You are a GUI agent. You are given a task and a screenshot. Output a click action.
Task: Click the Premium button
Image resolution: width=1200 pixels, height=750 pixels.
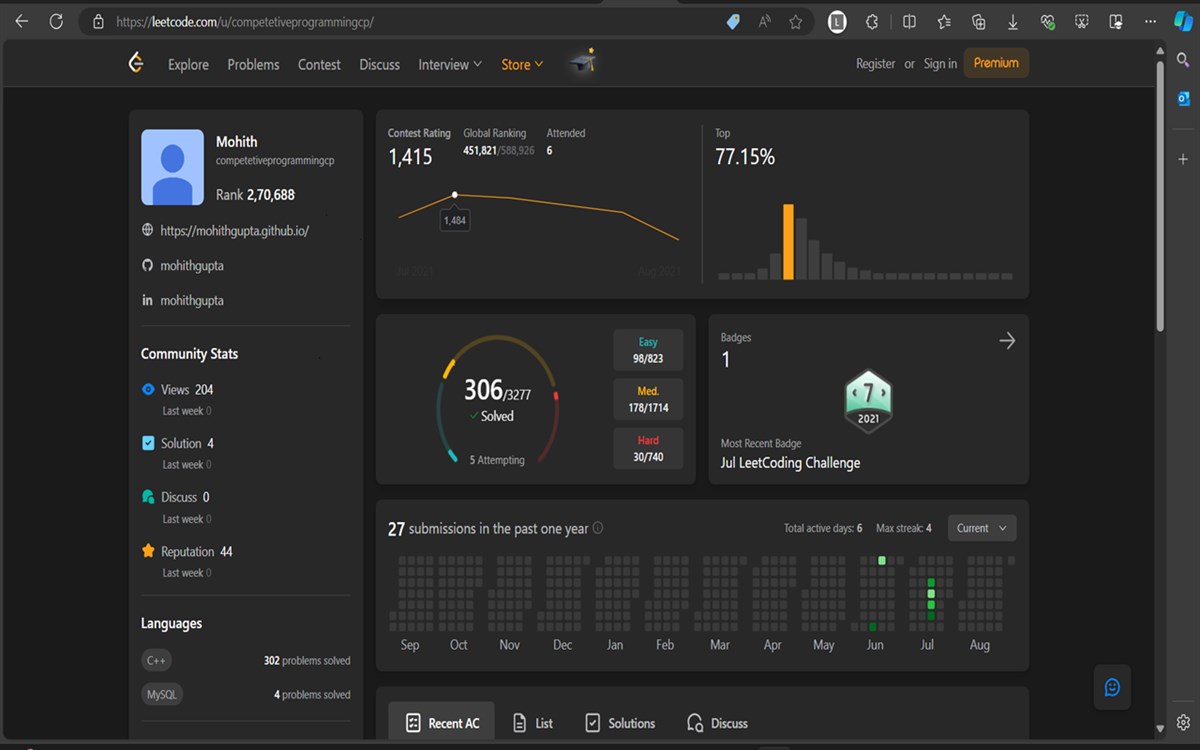(996, 62)
